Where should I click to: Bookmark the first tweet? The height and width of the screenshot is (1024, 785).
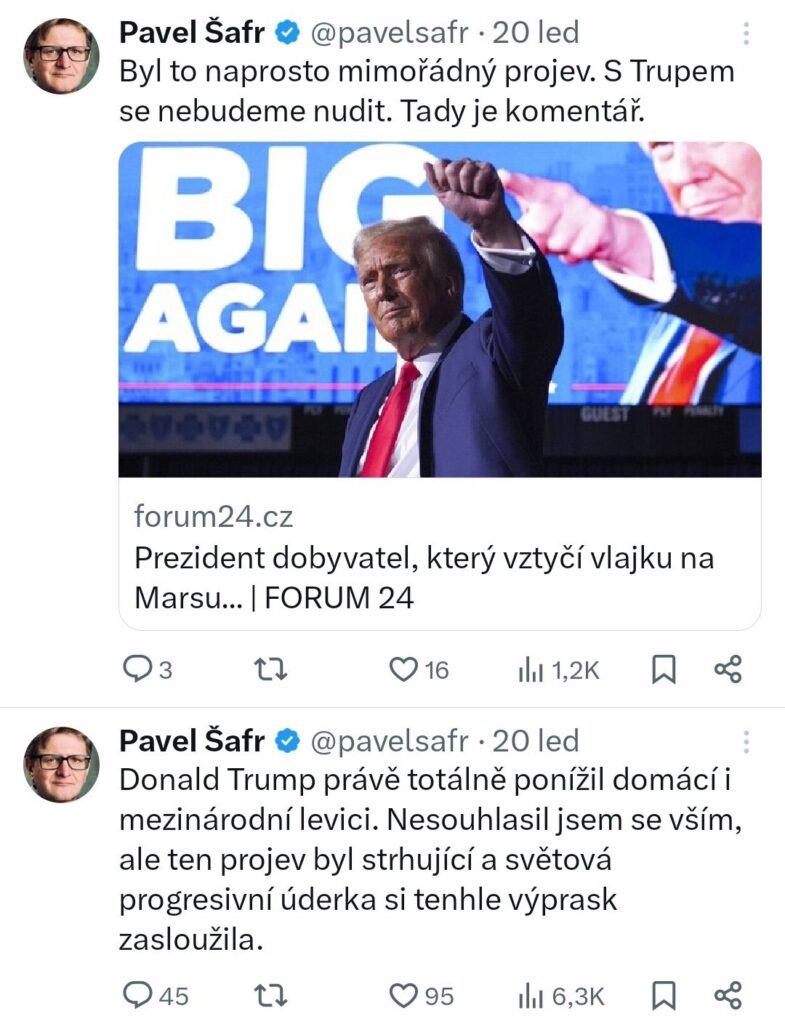(663, 670)
